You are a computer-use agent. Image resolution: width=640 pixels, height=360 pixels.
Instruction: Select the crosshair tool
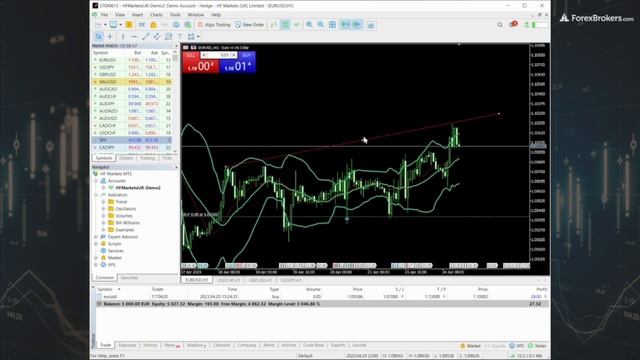[110, 37]
